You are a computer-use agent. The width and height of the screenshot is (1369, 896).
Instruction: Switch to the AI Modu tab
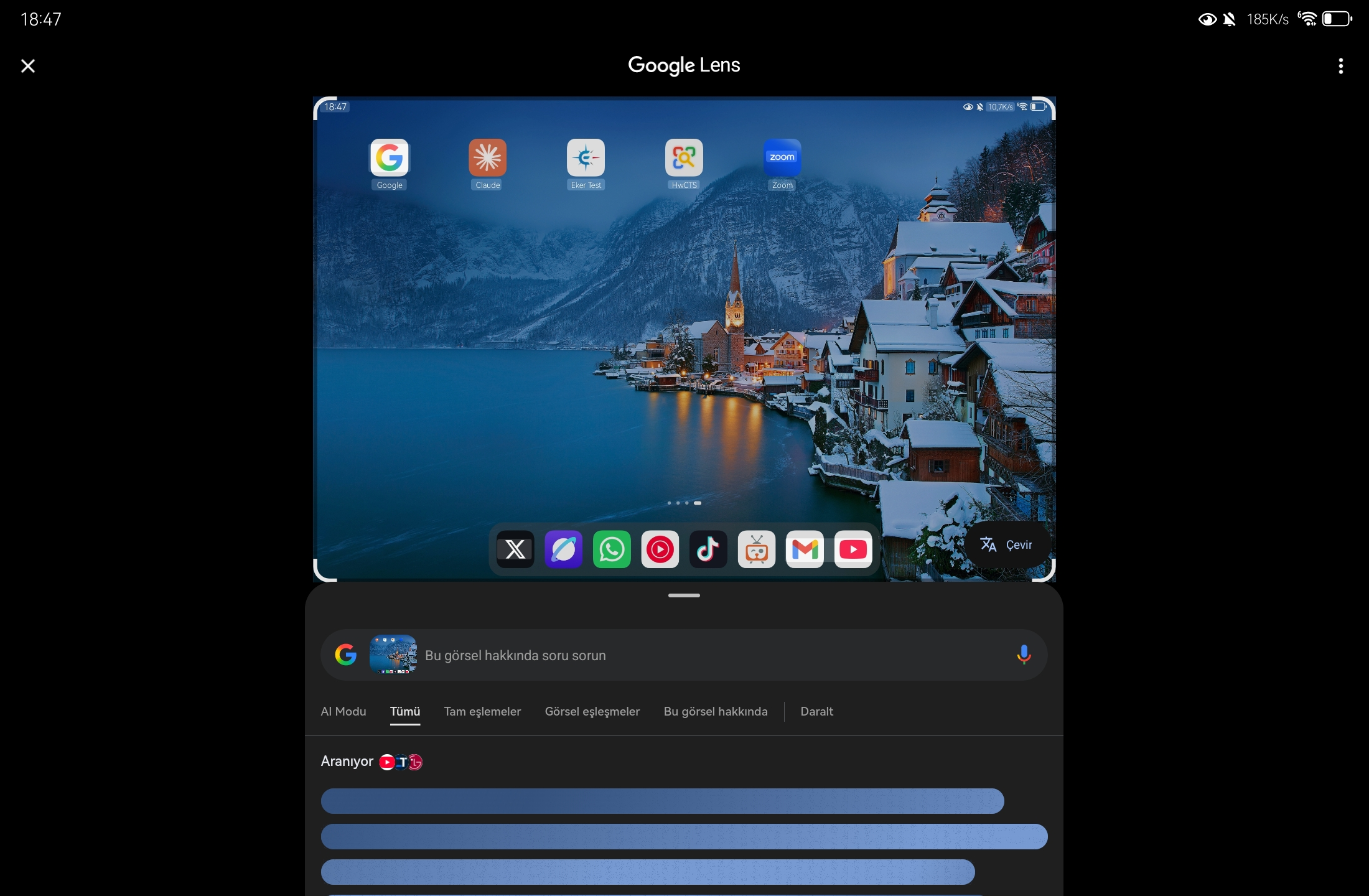point(343,711)
